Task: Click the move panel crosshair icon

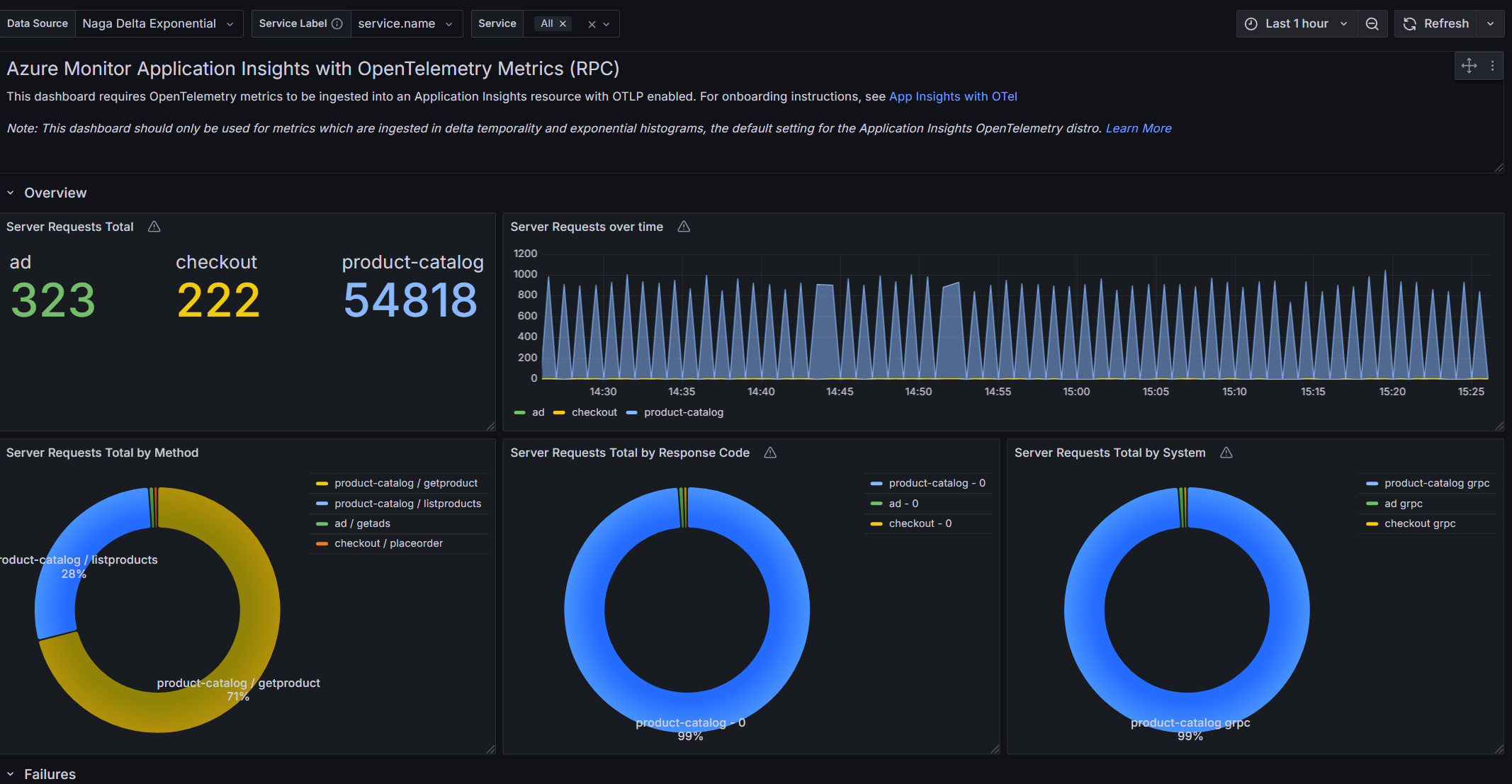Action: [1469, 66]
